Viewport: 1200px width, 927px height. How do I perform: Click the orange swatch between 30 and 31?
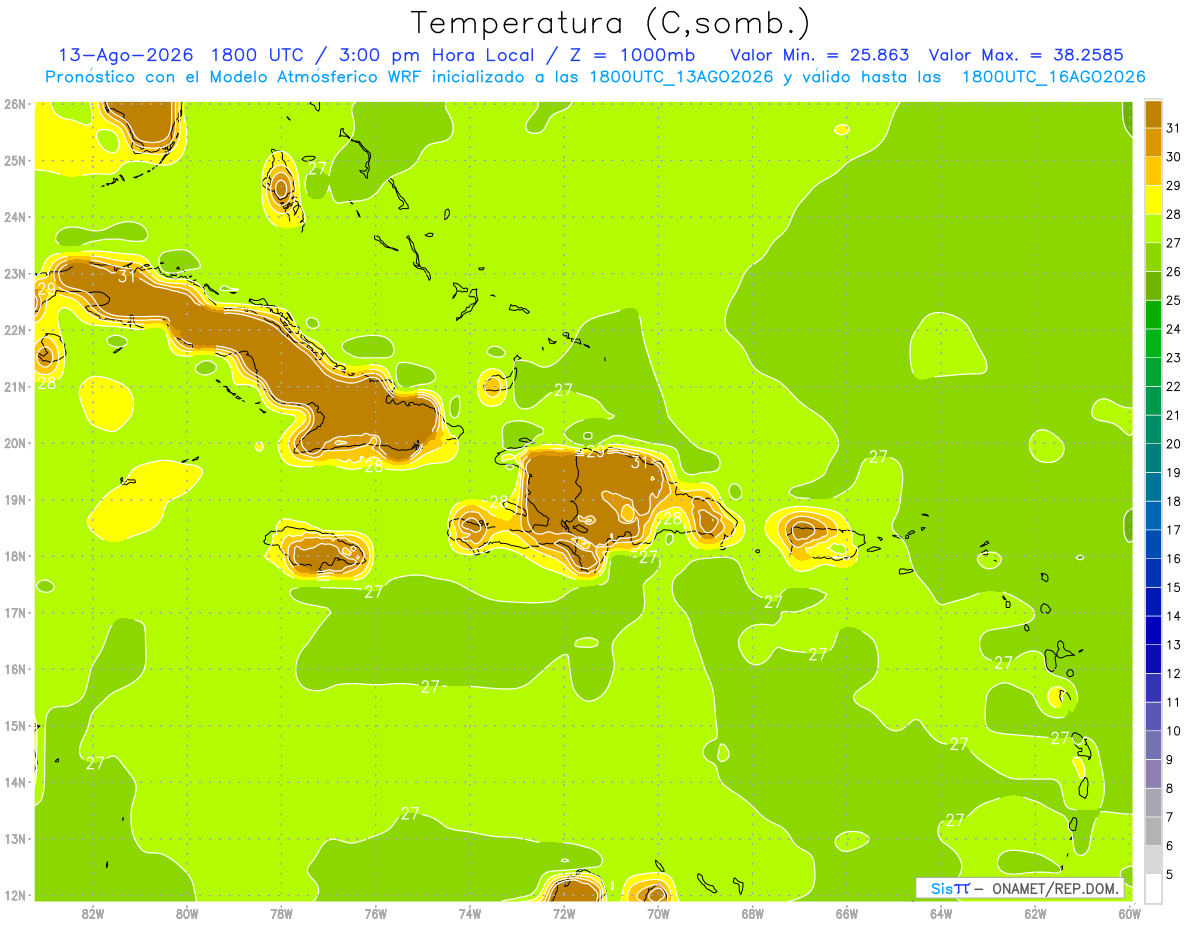point(1153,142)
